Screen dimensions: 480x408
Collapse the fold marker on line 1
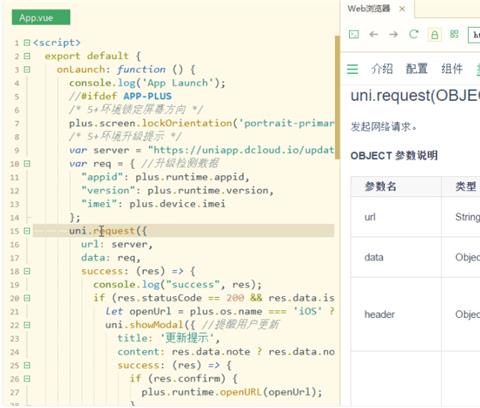(27, 43)
